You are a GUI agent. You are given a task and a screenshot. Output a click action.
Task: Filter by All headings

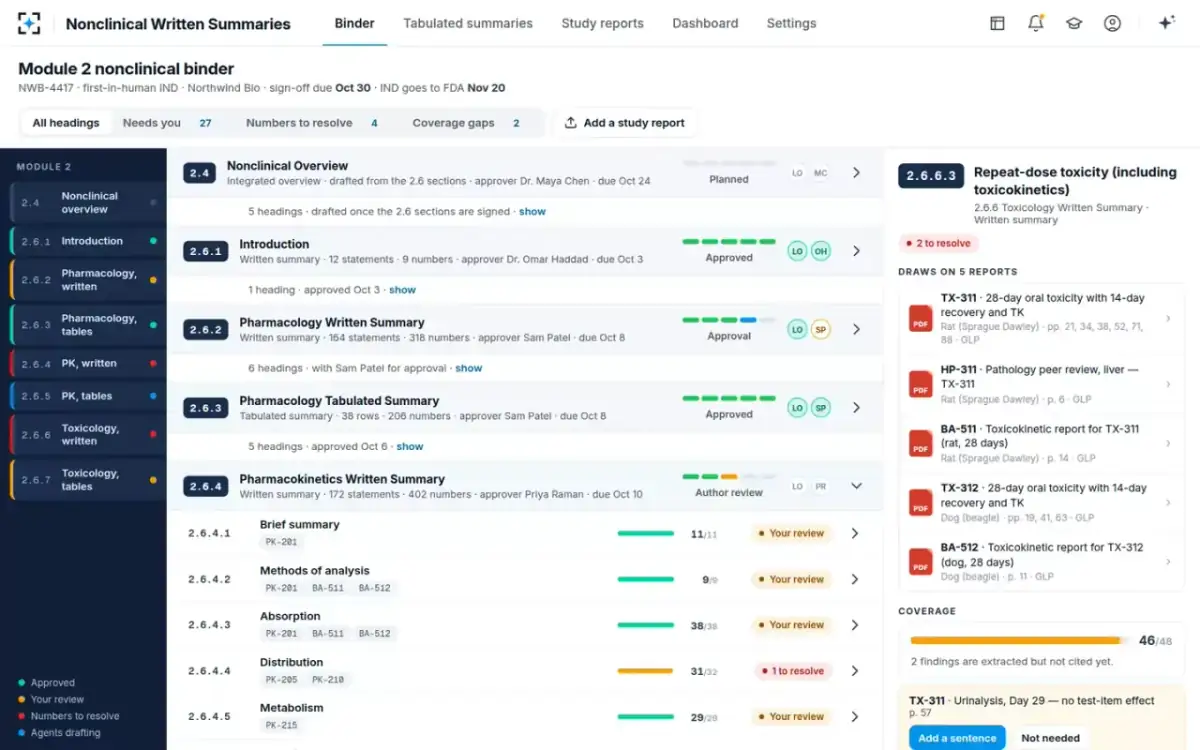(66, 123)
